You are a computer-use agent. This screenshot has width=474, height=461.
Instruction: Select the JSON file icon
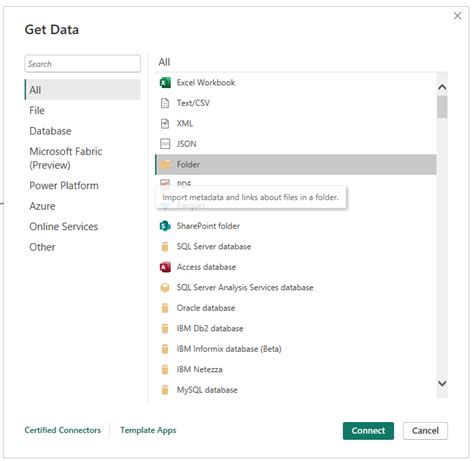tap(165, 144)
